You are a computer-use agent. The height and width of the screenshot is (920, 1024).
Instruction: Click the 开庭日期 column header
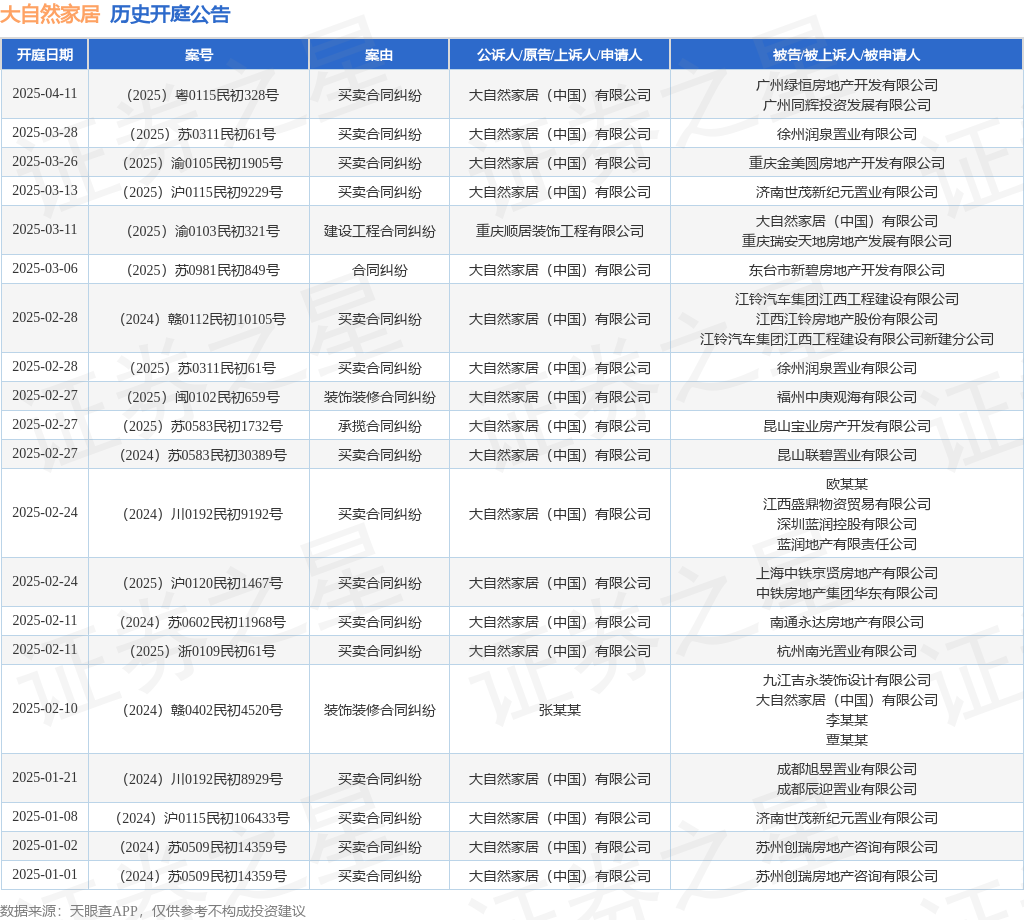pos(44,55)
